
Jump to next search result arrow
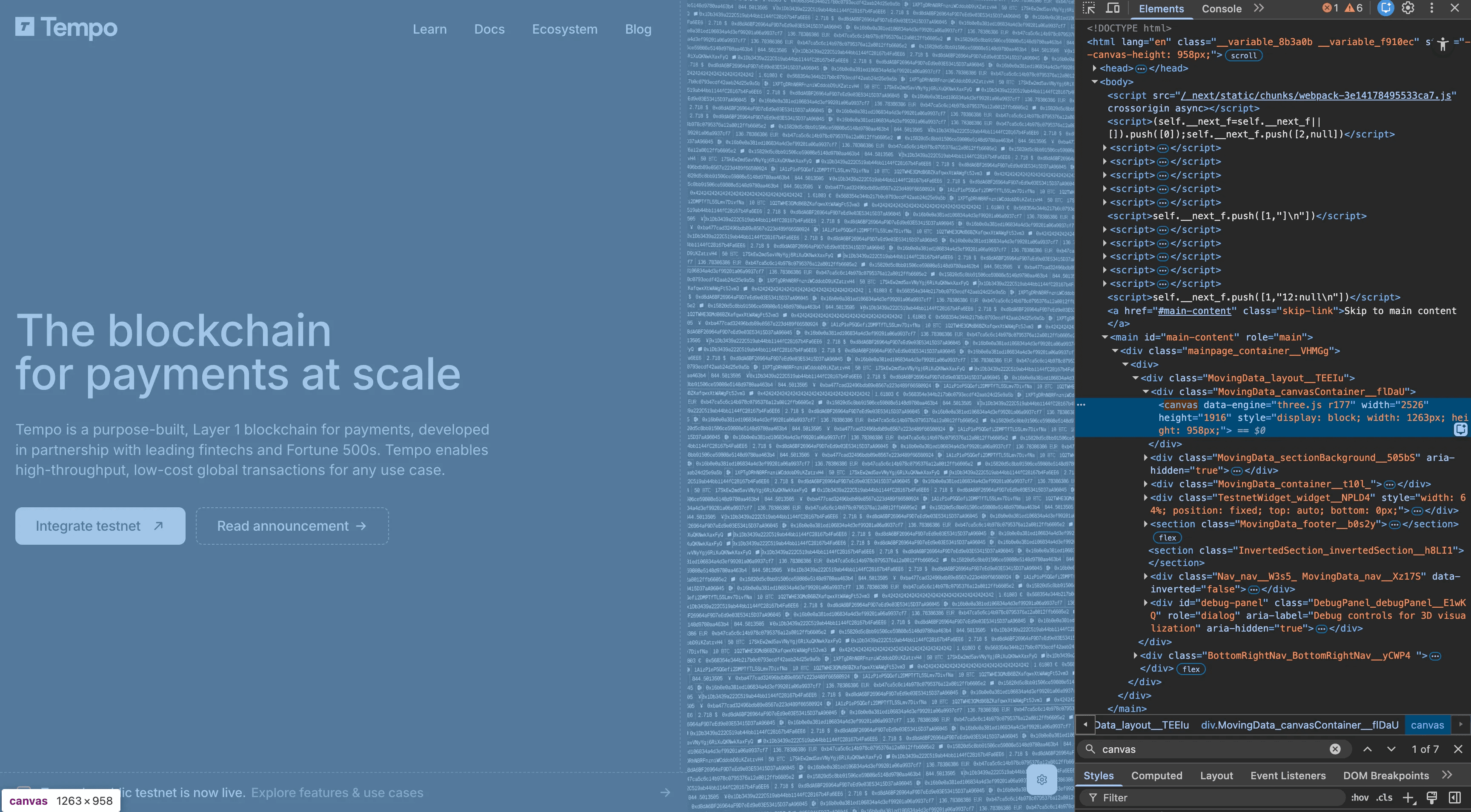pyautogui.click(x=1391, y=749)
